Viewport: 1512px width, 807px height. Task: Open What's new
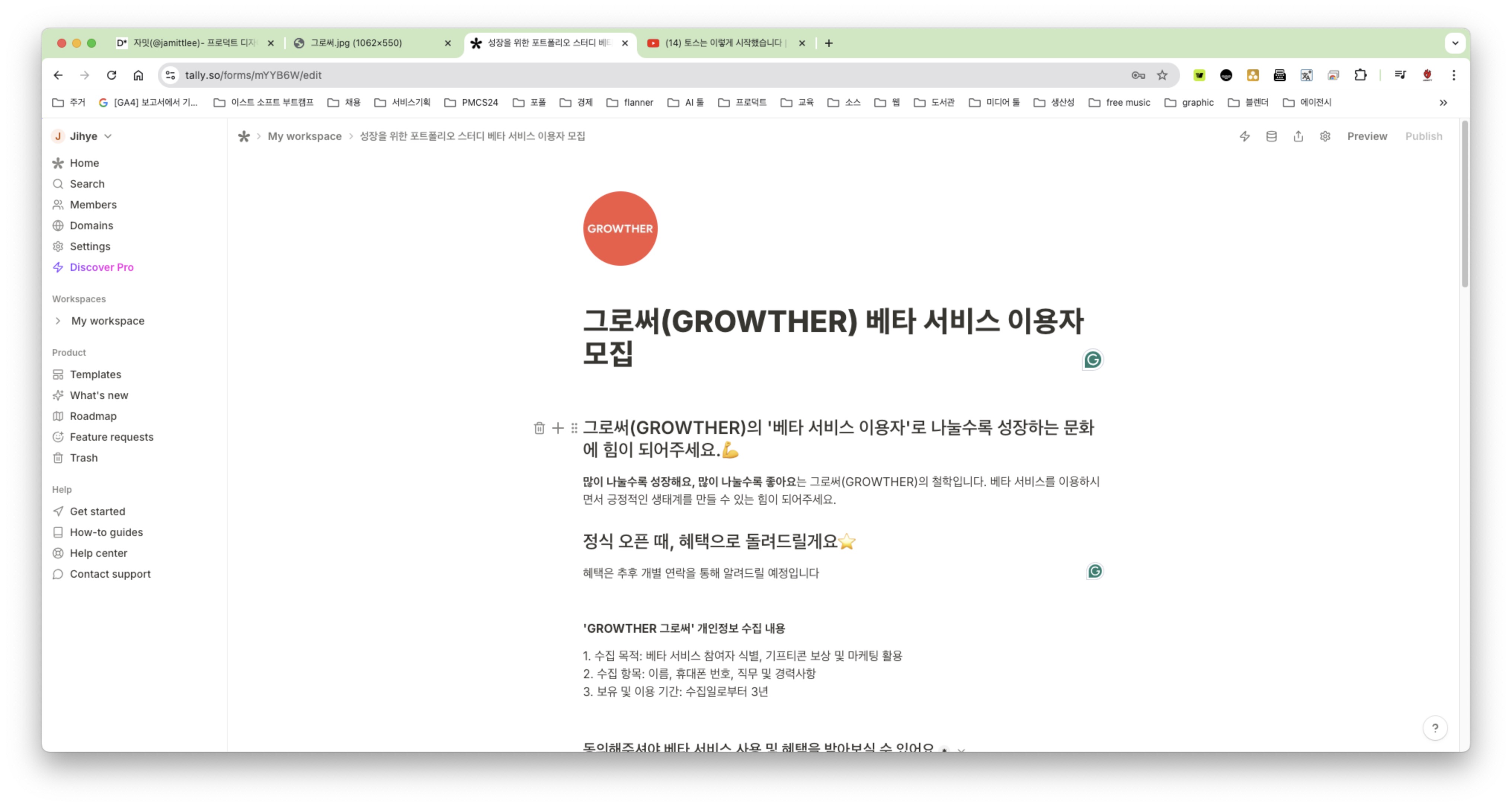(99, 395)
